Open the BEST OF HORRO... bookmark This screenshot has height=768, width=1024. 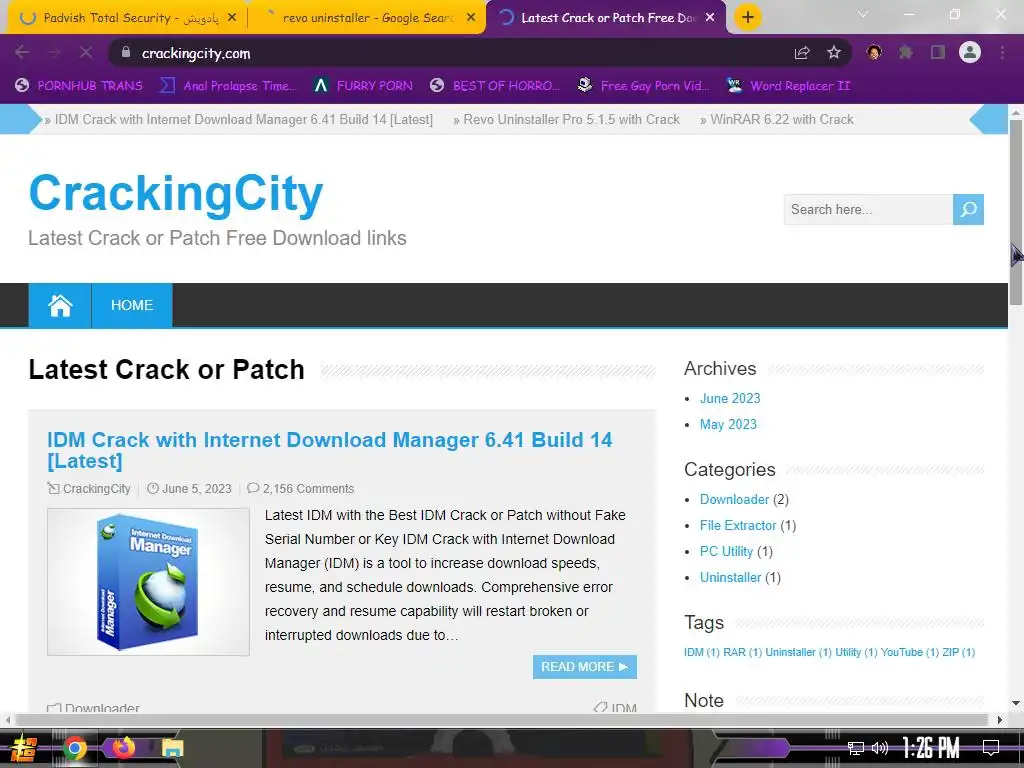[495, 86]
